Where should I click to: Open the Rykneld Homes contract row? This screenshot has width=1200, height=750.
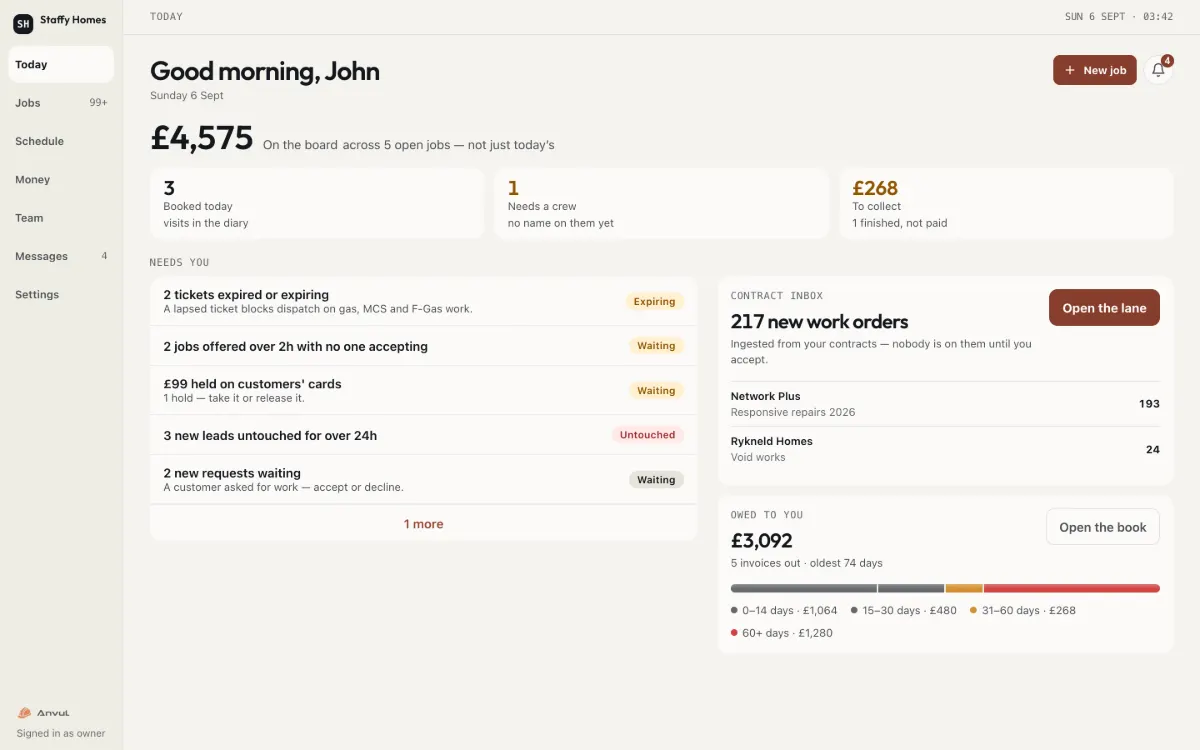click(945, 449)
